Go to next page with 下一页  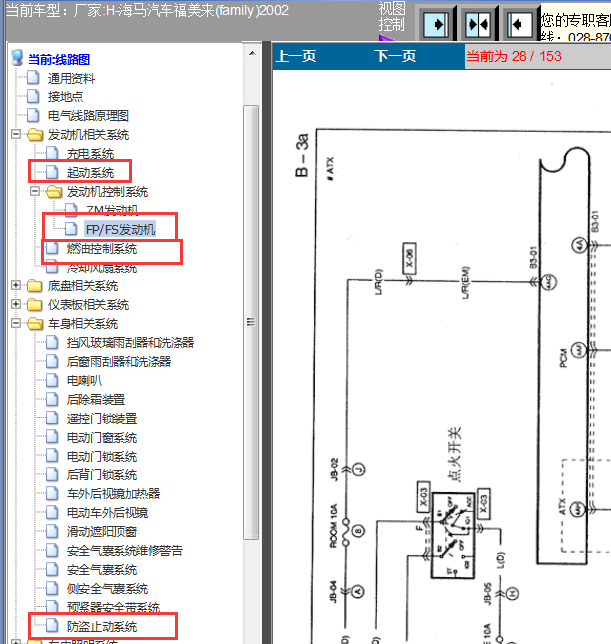coord(395,56)
